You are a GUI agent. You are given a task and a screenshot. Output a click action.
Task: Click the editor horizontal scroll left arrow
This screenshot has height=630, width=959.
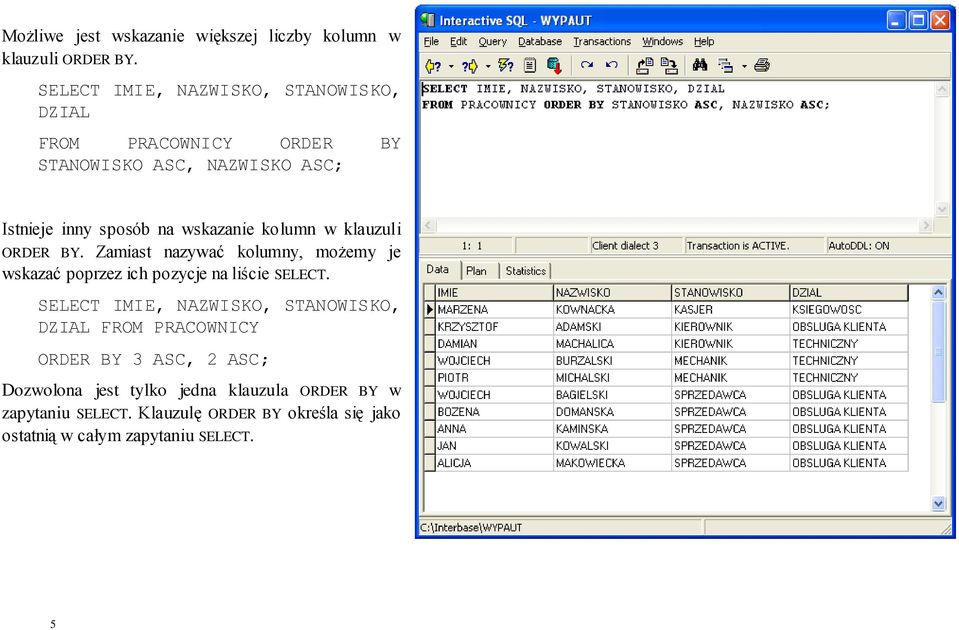click(x=428, y=225)
